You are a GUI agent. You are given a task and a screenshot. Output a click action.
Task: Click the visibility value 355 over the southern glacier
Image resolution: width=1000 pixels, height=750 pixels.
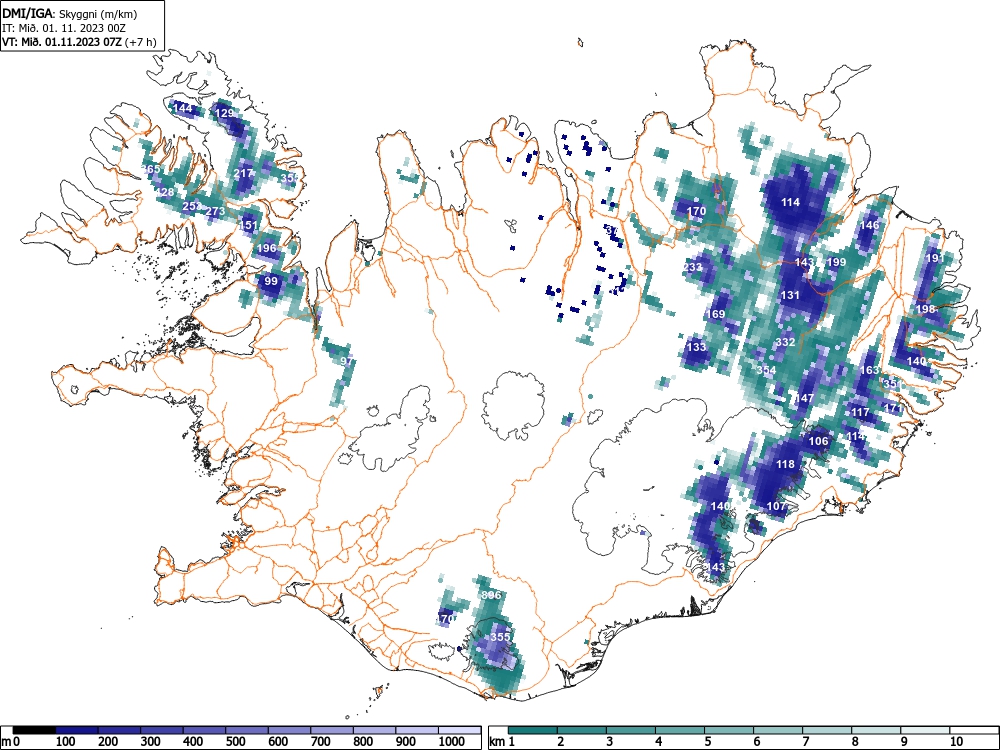501,636
